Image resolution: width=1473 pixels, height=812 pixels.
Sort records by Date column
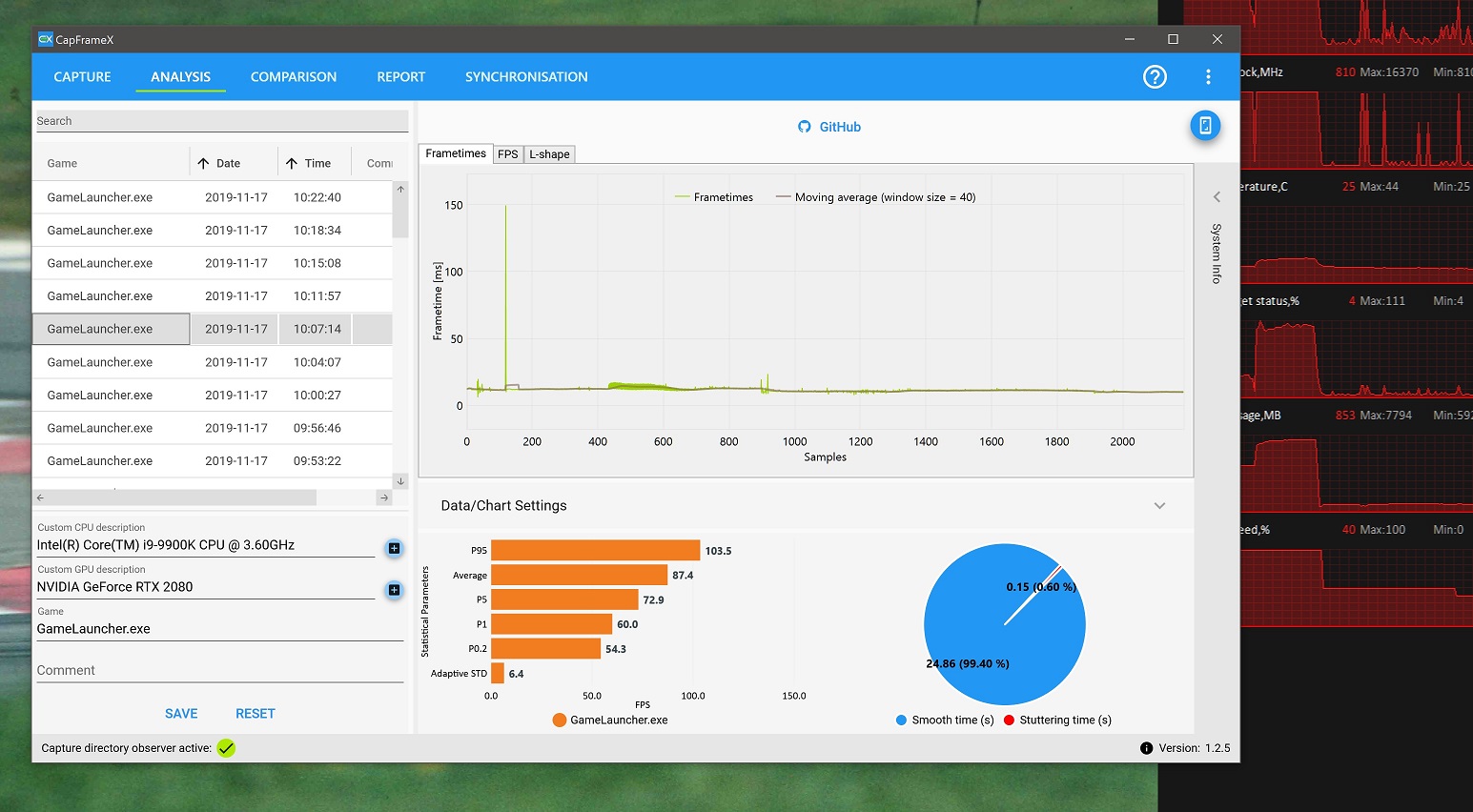[234, 163]
